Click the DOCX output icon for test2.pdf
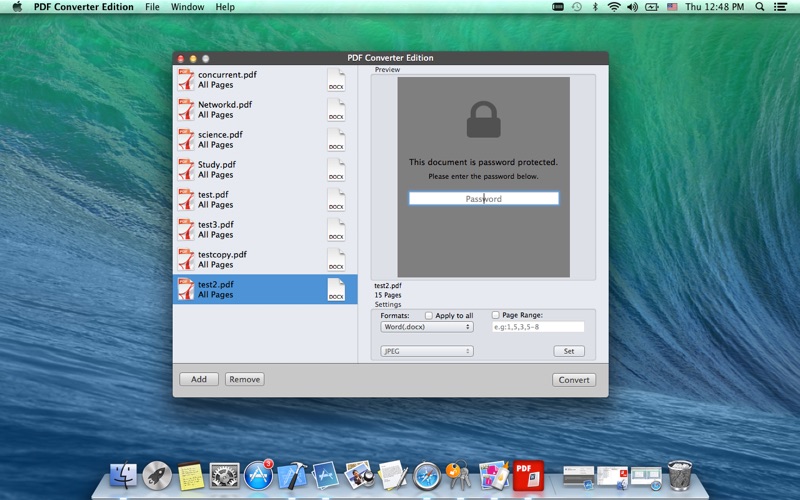This screenshot has height=500, width=800. 336,290
